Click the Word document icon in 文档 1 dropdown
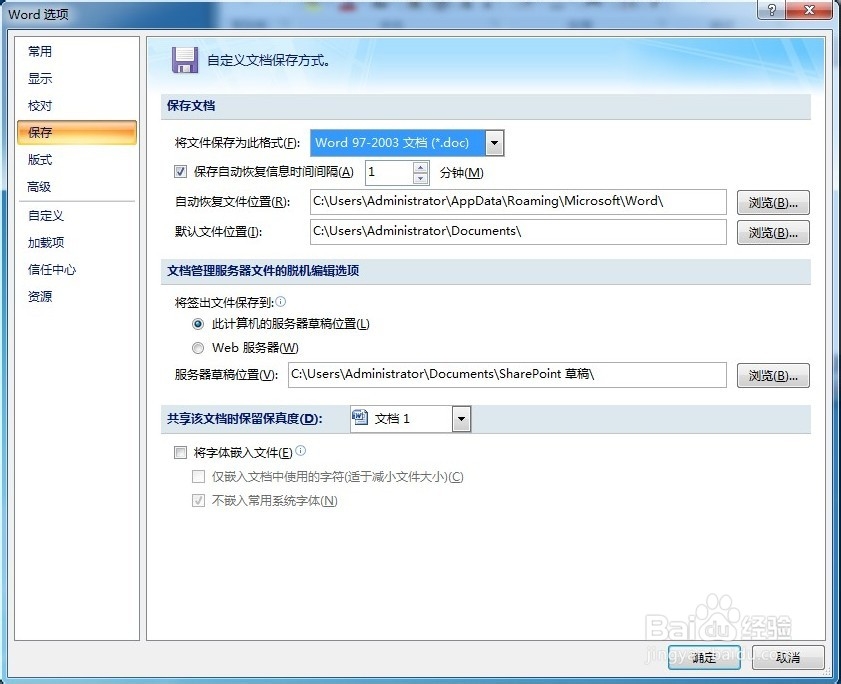Image resolution: width=841 pixels, height=684 pixels. [360, 417]
